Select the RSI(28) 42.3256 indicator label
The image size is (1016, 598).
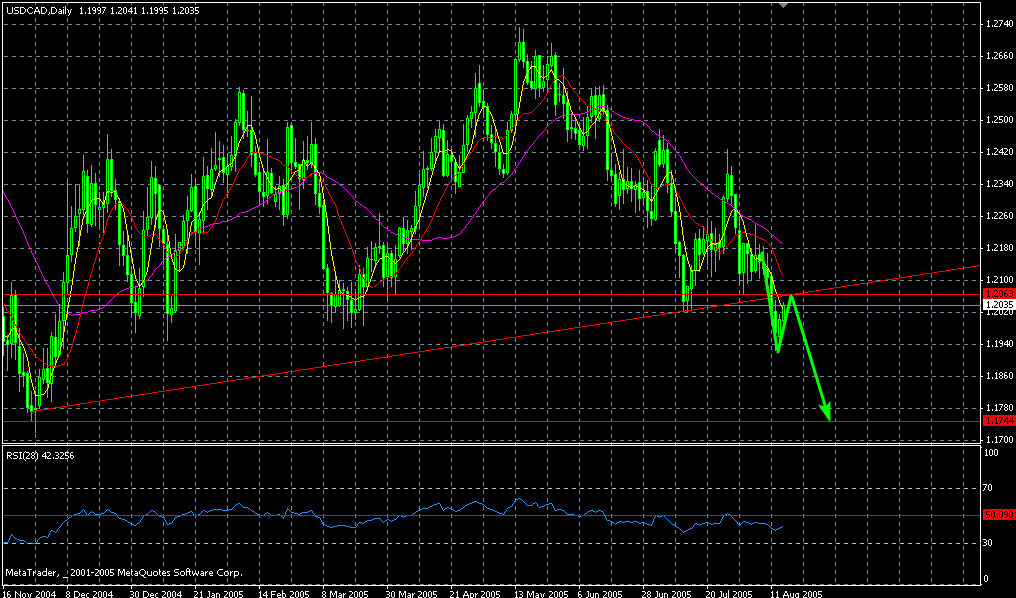pos(40,455)
